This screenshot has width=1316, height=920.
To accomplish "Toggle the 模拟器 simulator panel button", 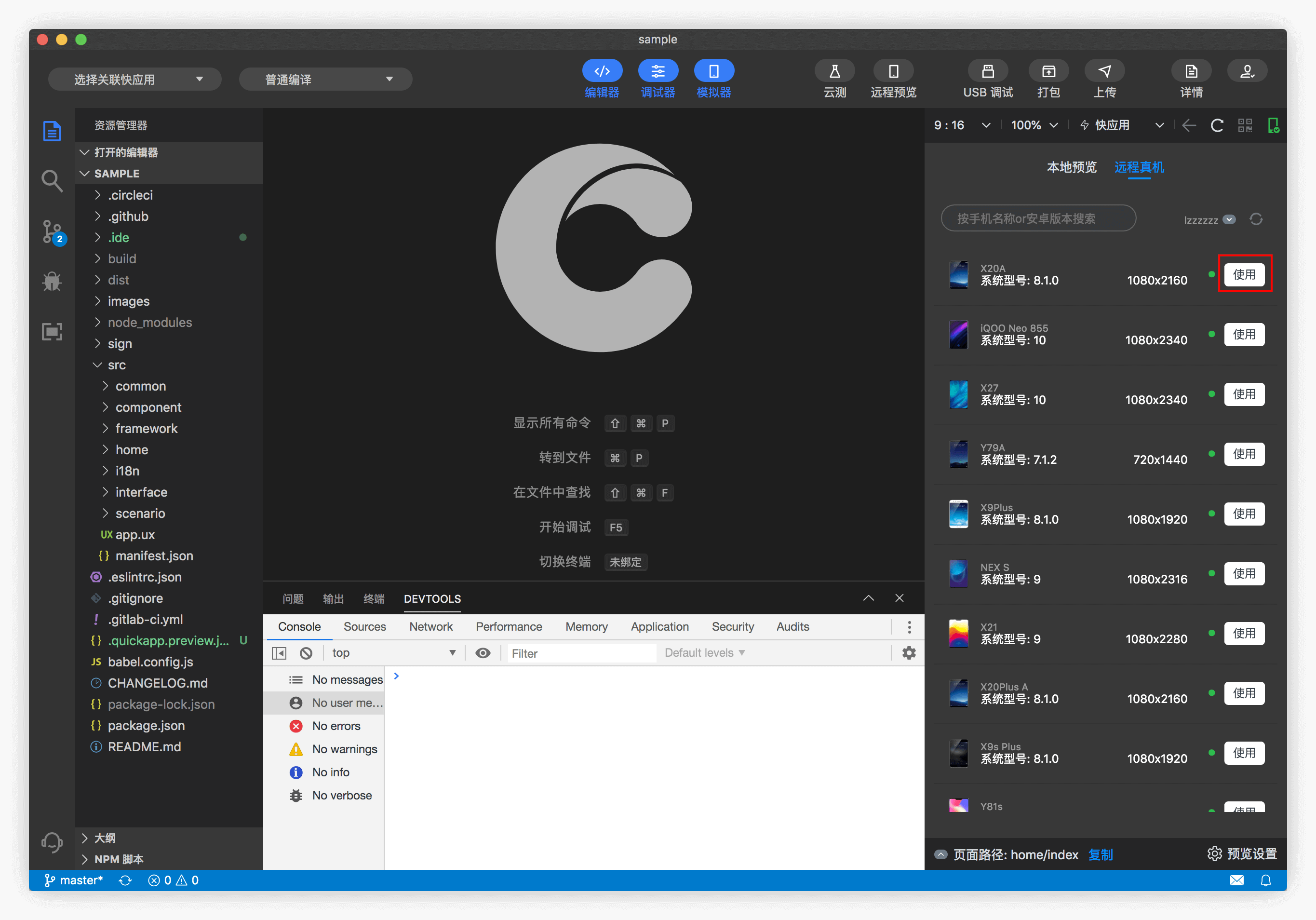I will point(713,72).
